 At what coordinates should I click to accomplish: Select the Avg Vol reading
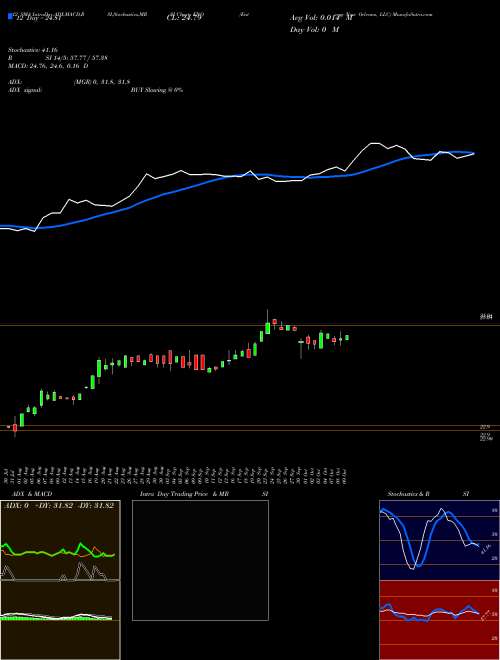[321, 18]
